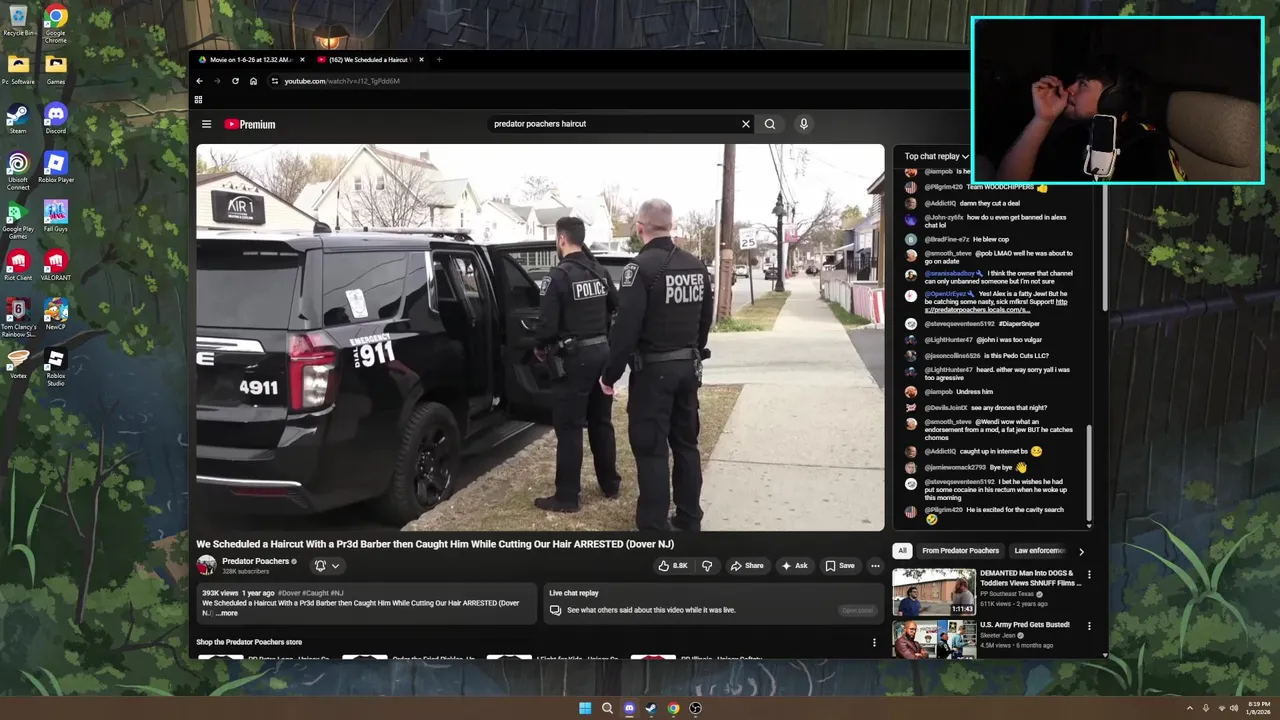1280x720 pixels.
Task: Click Open panel for live chat
Action: pos(857,610)
